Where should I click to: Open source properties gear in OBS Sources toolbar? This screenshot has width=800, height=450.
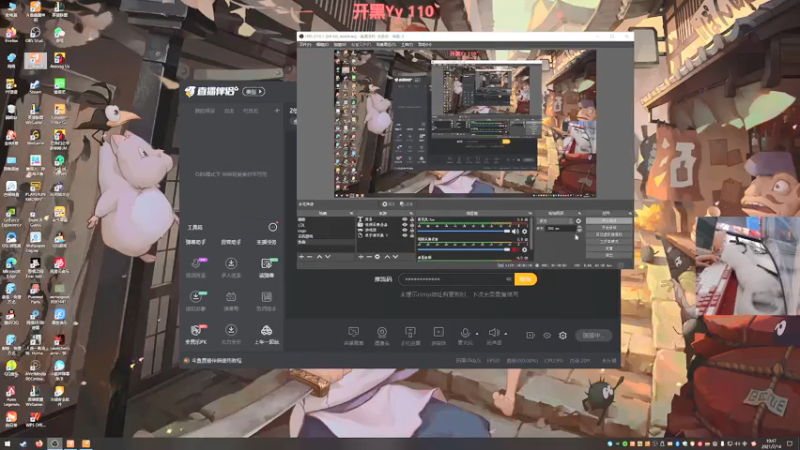(x=378, y=257)
